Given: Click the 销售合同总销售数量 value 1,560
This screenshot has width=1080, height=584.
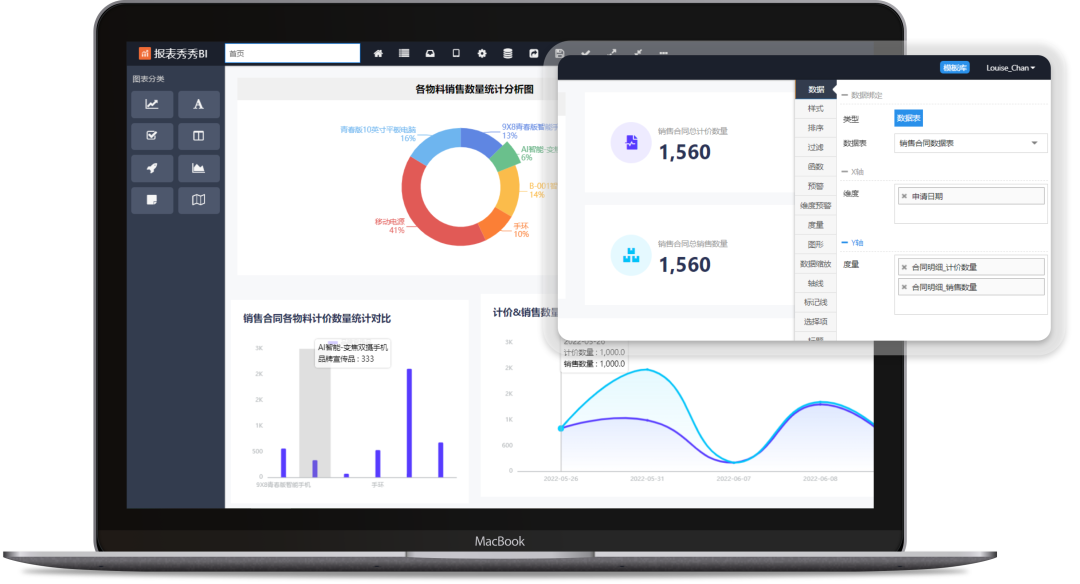Looking at the screenshot, I should click(x=685, y=265).
